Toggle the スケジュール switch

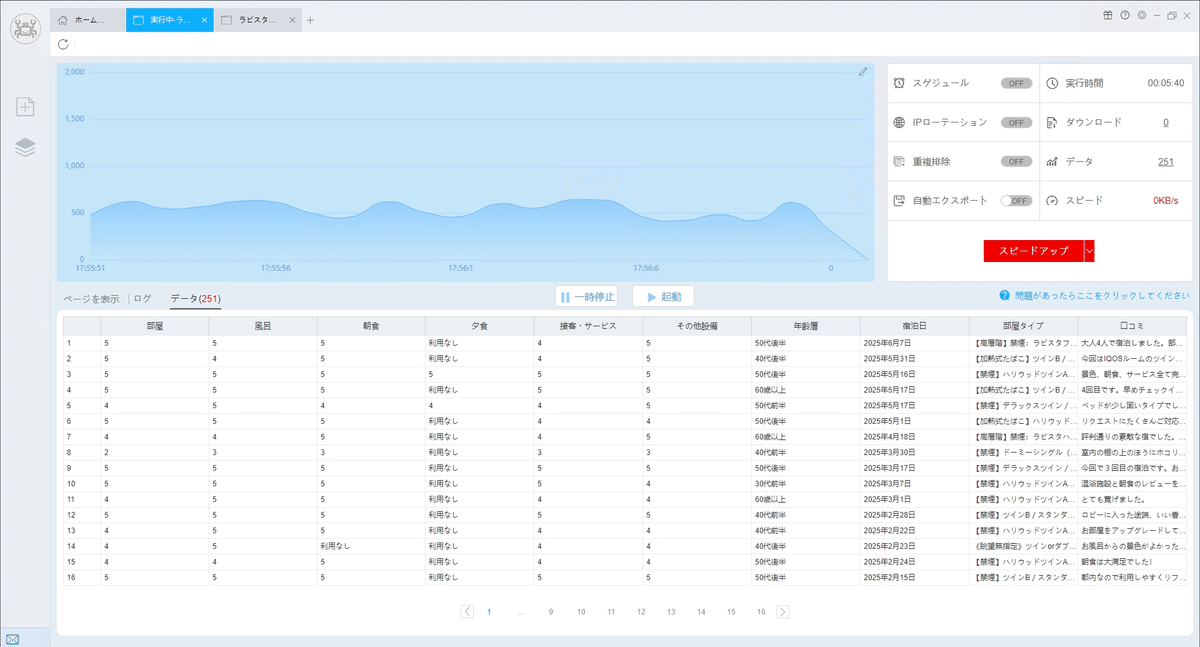1016,83
